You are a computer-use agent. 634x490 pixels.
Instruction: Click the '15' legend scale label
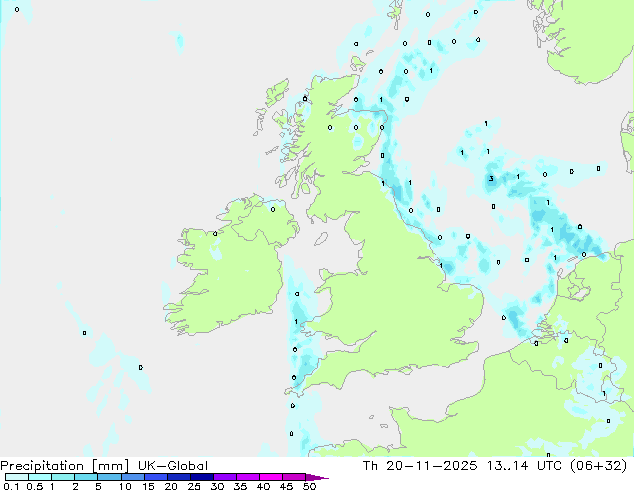point(148,486)
